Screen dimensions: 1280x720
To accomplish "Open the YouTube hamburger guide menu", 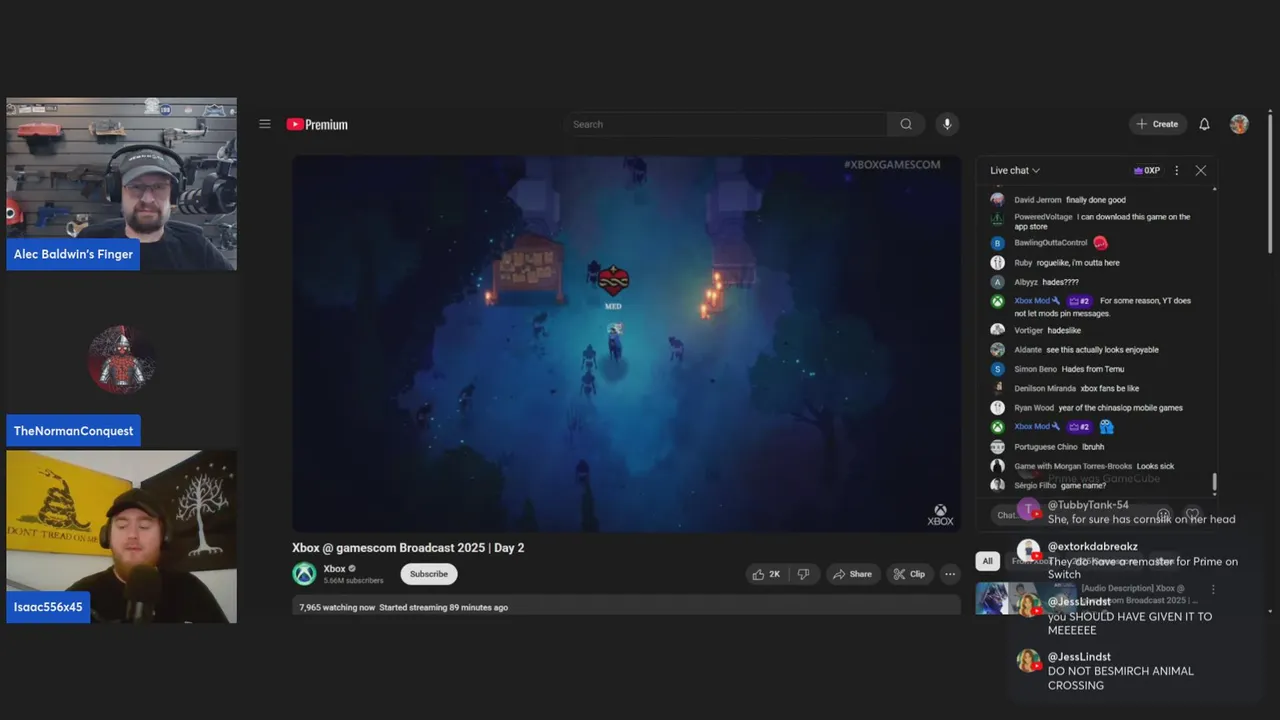I will (x=265, y=124).
